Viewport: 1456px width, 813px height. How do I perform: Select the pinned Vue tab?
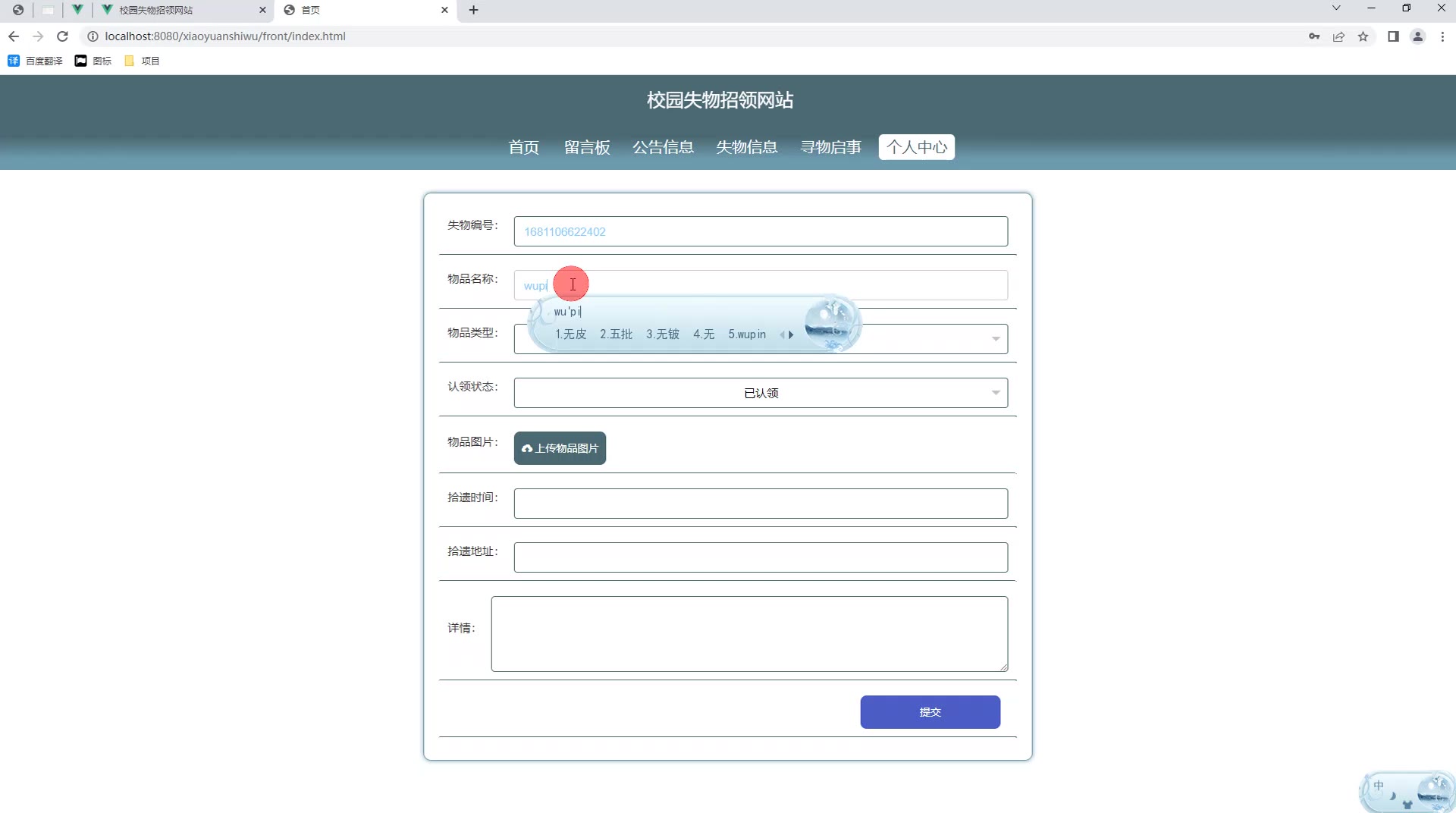click(x=77, y=10)
